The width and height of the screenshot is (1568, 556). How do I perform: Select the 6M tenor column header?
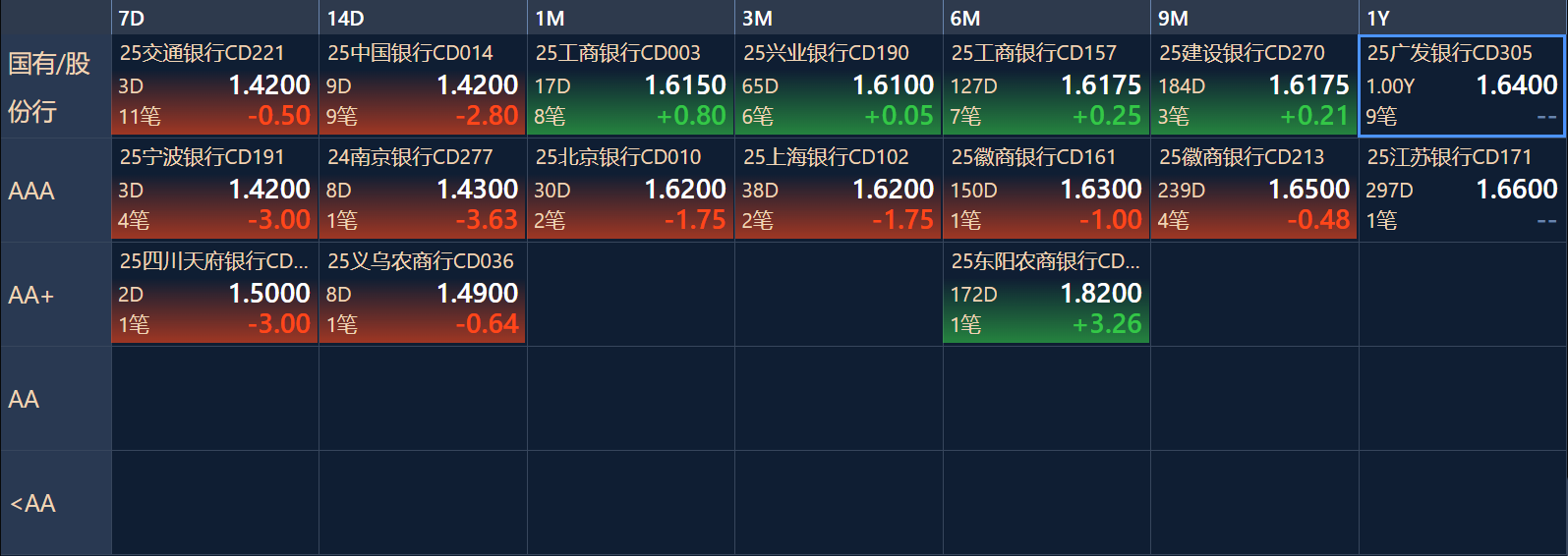(x=1046, y=18)
